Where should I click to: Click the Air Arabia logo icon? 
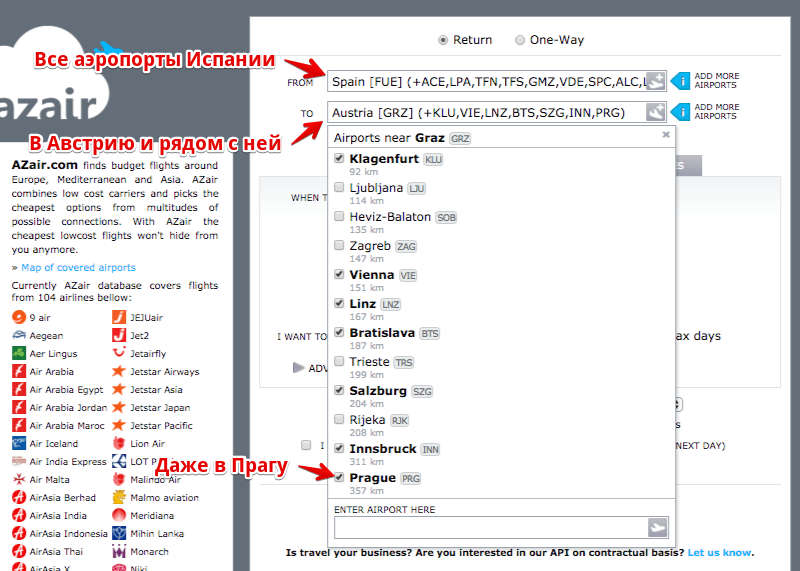(19, 371)
